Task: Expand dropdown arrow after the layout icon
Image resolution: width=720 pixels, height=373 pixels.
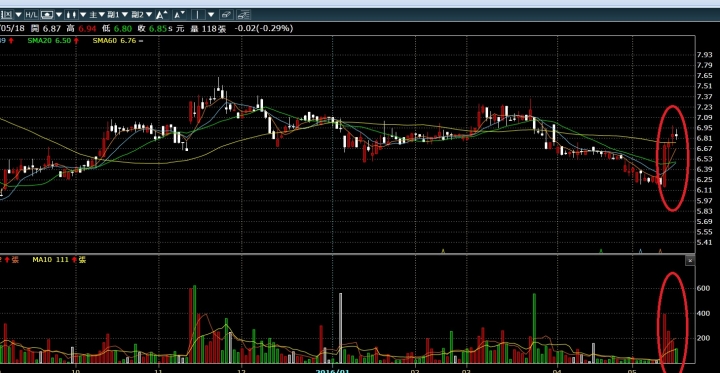Action: 18,15
